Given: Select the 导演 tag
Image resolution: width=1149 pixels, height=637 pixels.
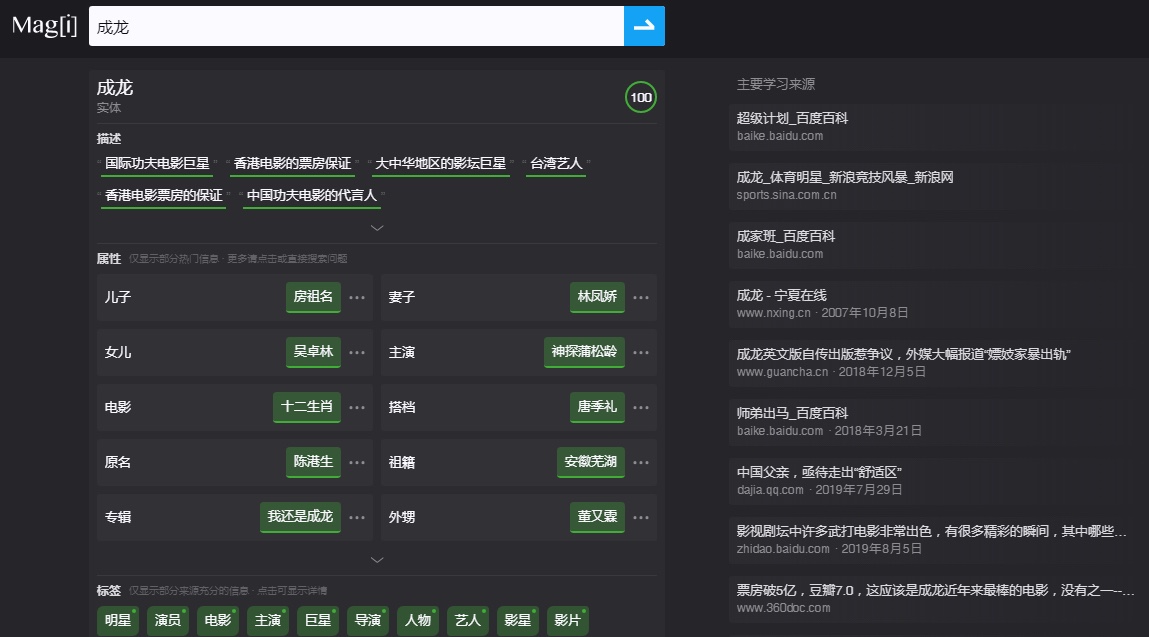Looking at the screenshot, I should point(368,621).
